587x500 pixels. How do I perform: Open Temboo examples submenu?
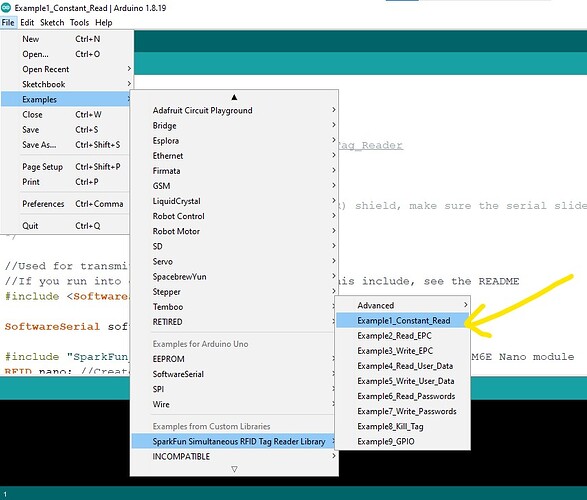234,307
